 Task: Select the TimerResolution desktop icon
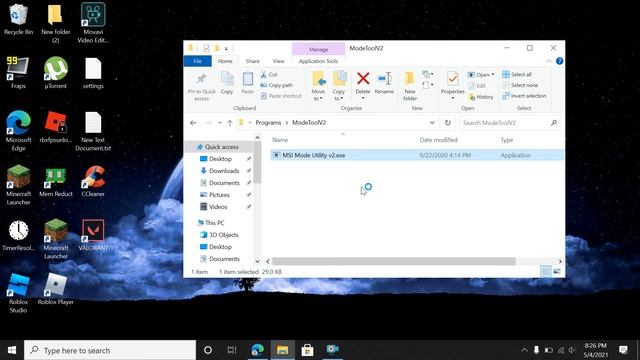[x=18, y=235]
